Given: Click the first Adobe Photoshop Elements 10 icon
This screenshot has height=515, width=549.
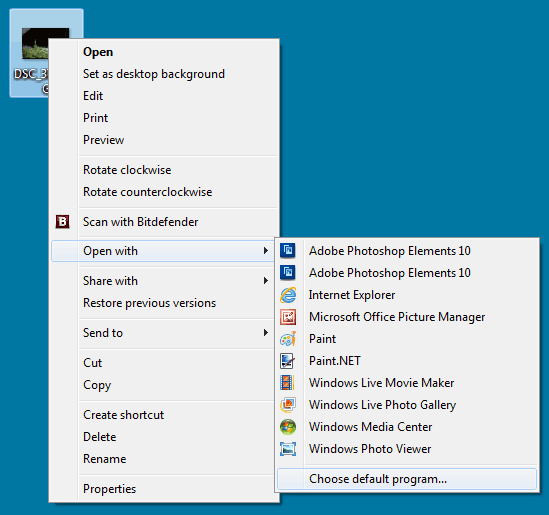Looking at the screenshot, I should 288,251.
